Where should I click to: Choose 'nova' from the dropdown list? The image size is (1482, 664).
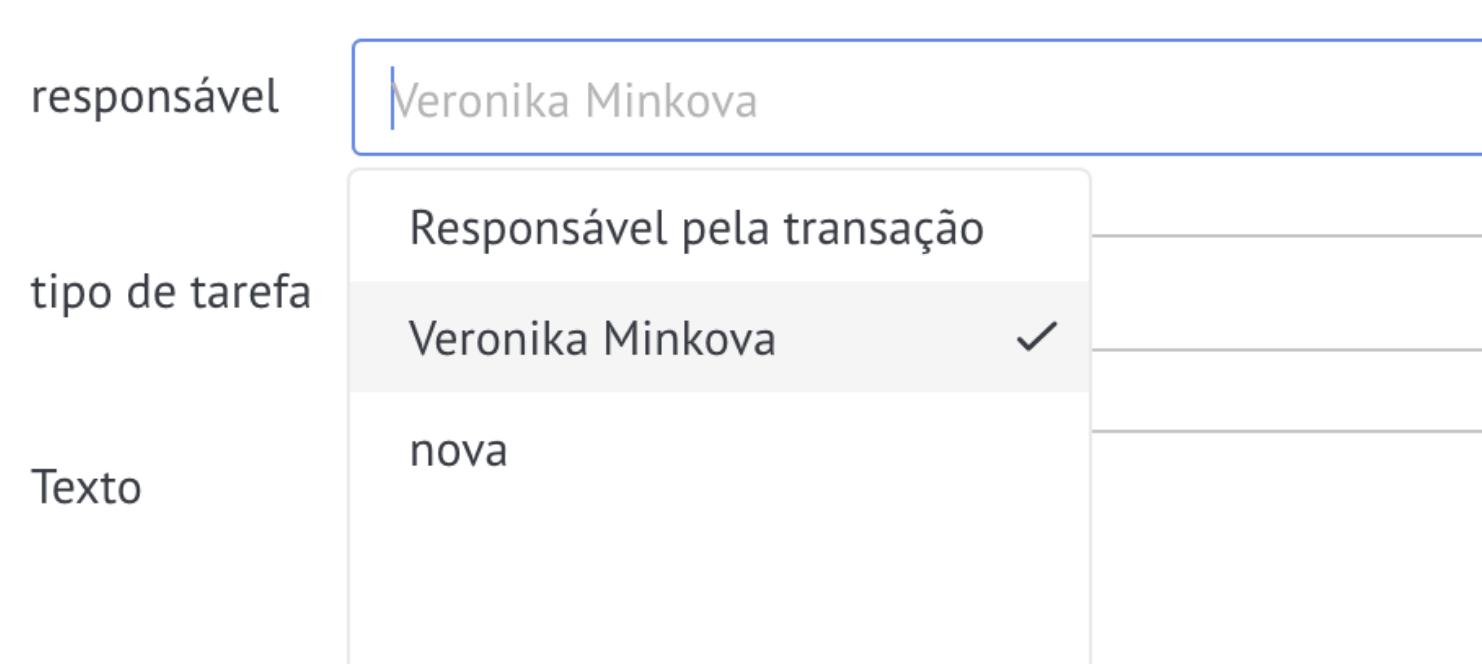[719, 448]
